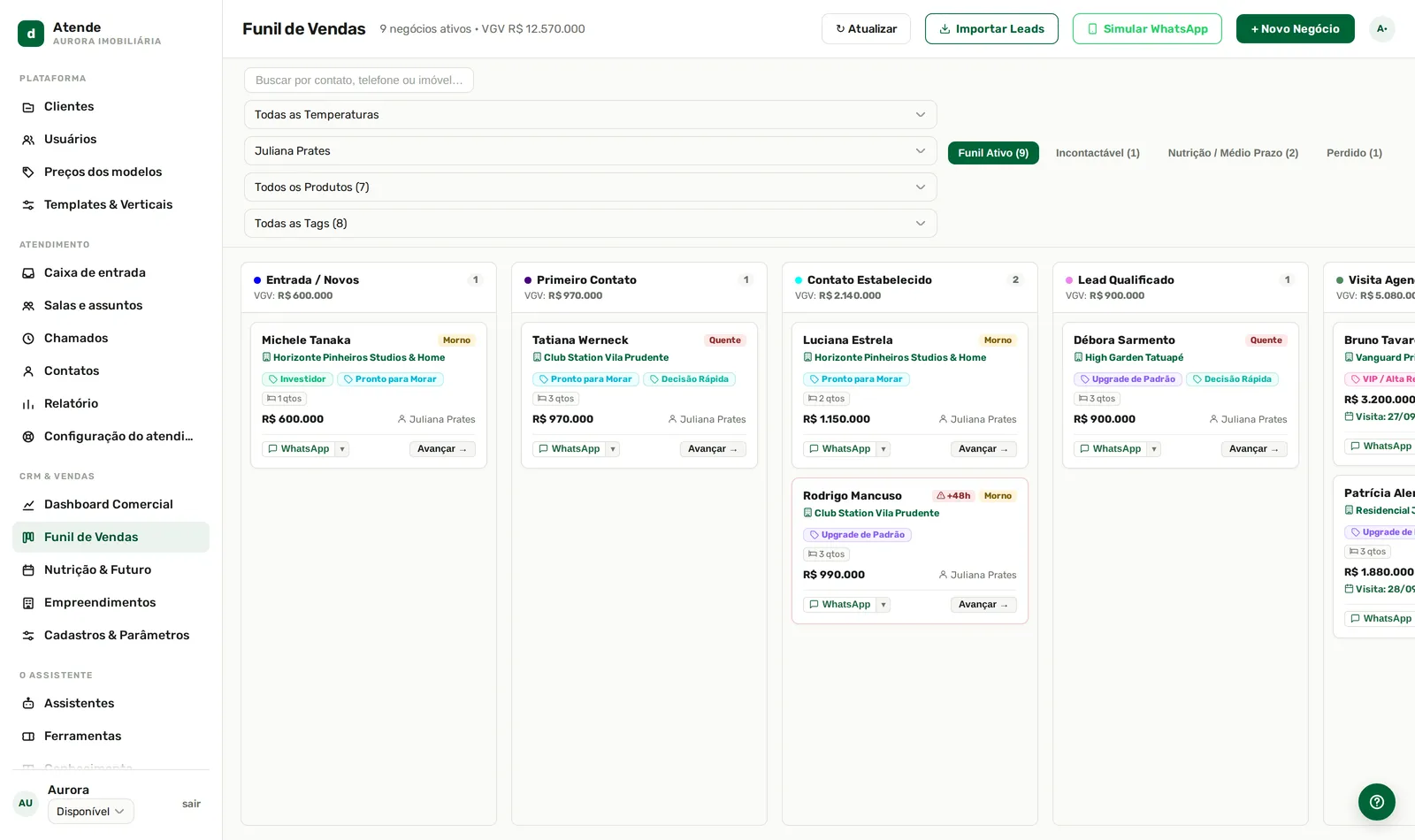The image size is (1415, 840).
Task: Go to Templates & Verticais
Action: [x=111, y=204]
